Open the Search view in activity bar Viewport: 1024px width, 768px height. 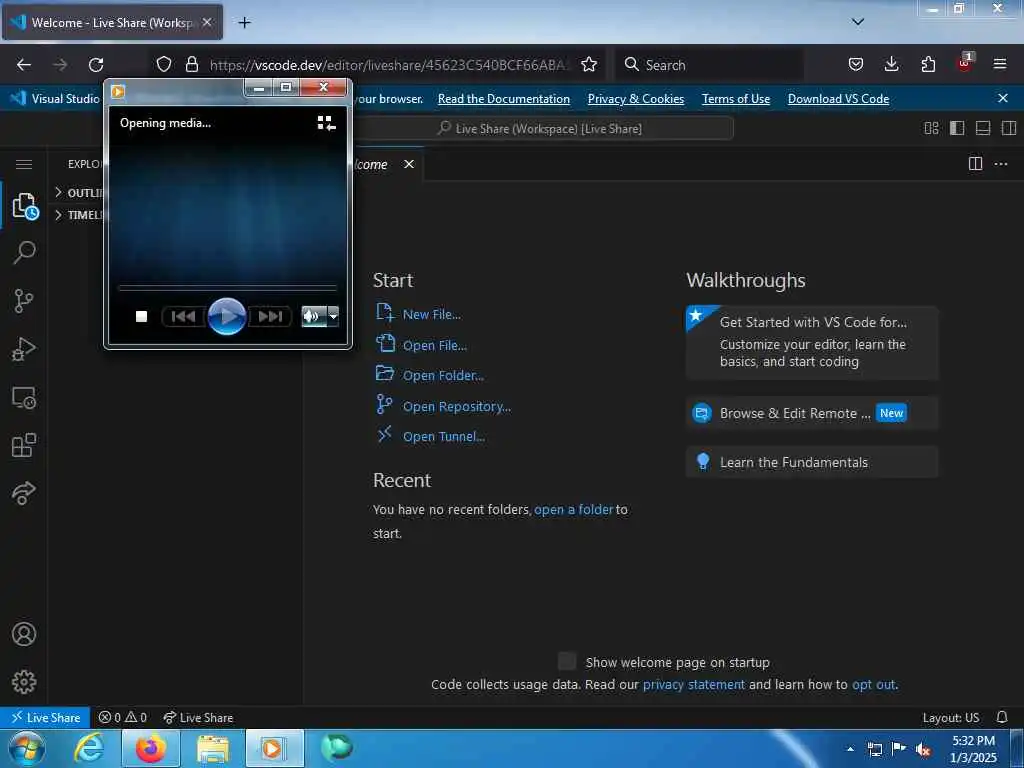(x=24, y=252)
